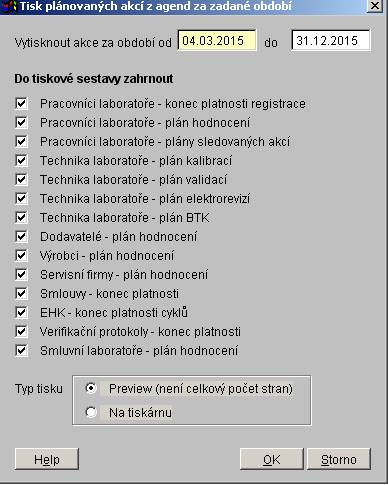The image size is (388, 485).
Task: Toggle Smlouvy - konec platnosti checkbox
Action: point(21,293)
